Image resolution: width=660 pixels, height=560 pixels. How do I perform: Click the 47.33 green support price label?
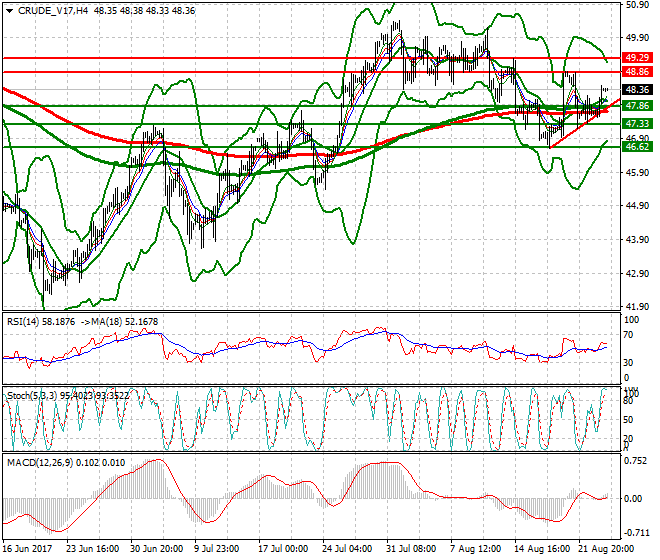coord(637,123)
